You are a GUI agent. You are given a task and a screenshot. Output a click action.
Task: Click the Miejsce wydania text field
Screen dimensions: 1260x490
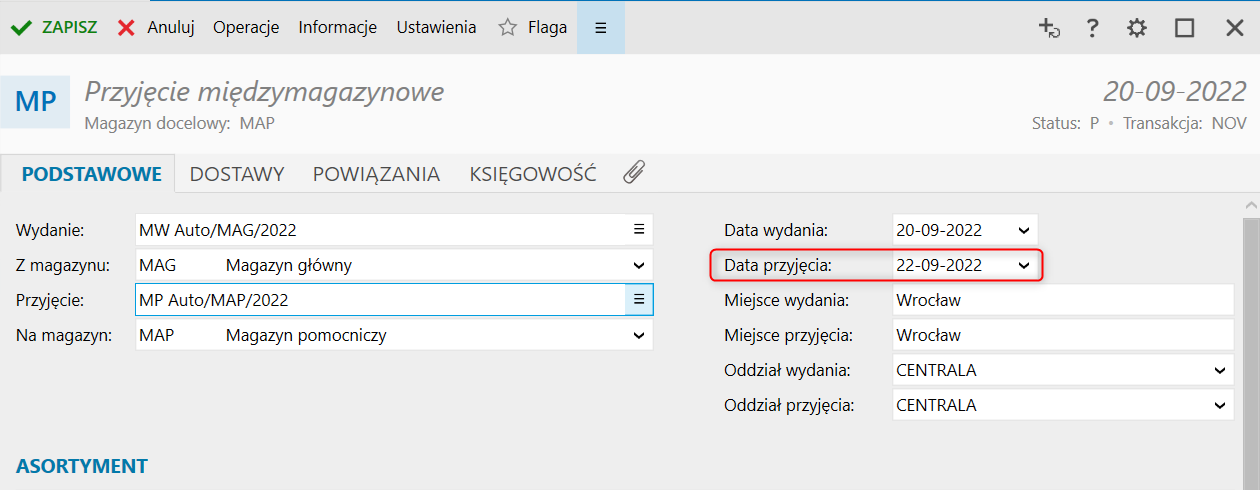pos(1063,300)
